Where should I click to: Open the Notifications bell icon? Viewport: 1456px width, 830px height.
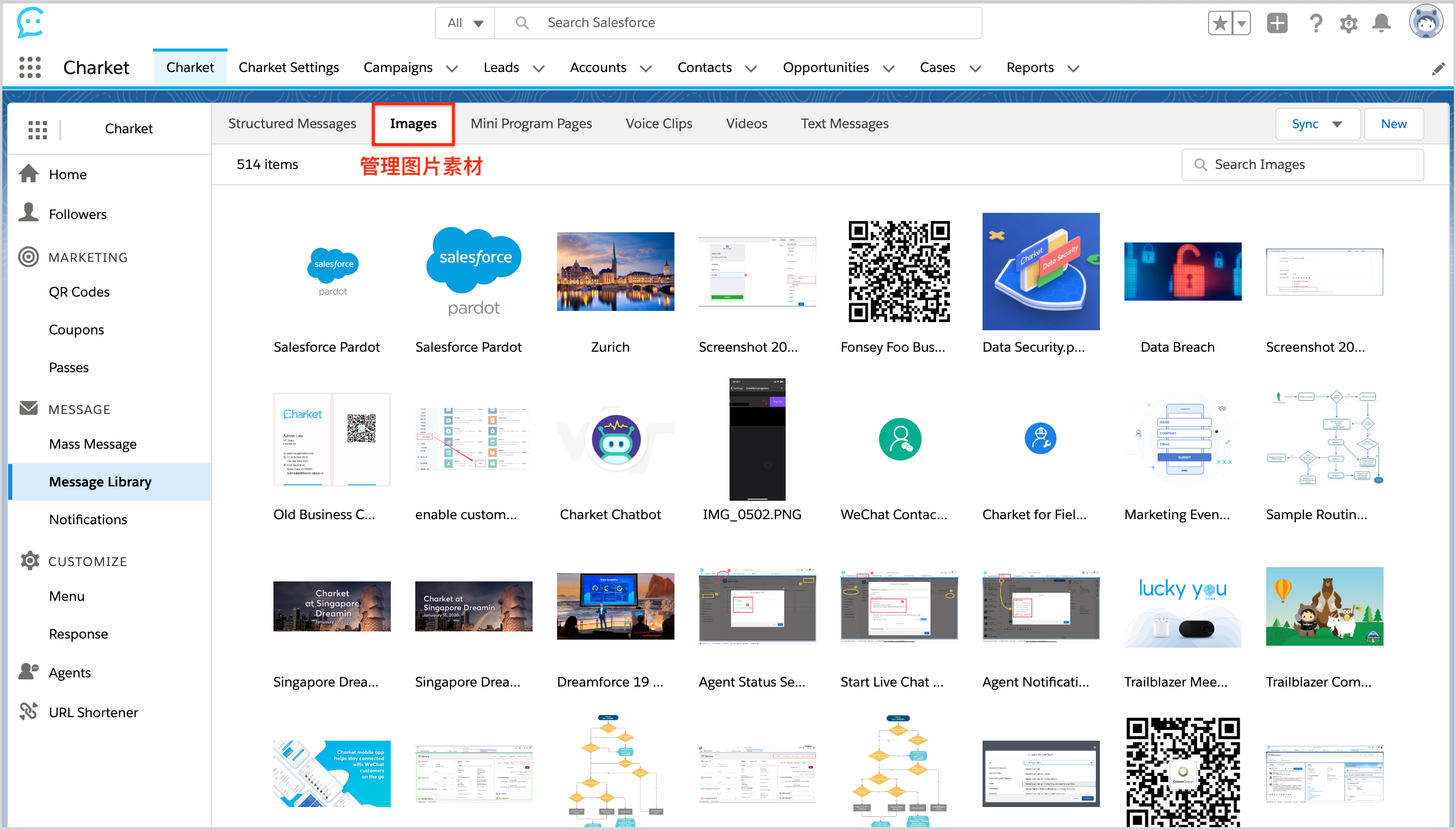pos(1382,23)
